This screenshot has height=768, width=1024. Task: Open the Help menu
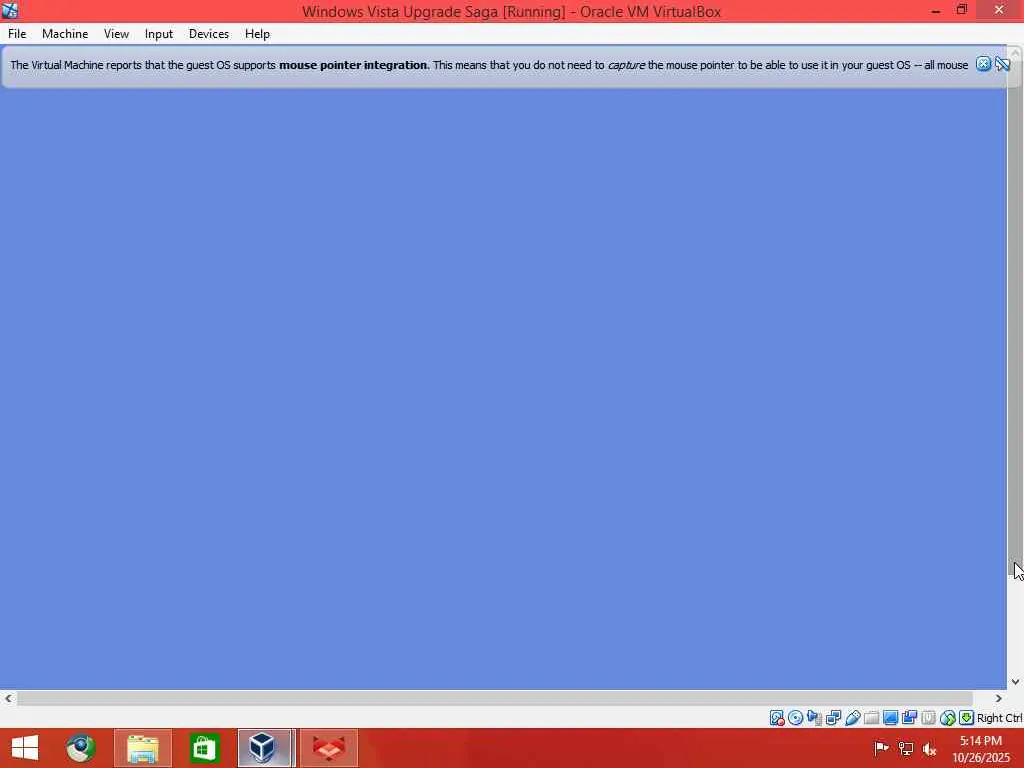[257, 34]
